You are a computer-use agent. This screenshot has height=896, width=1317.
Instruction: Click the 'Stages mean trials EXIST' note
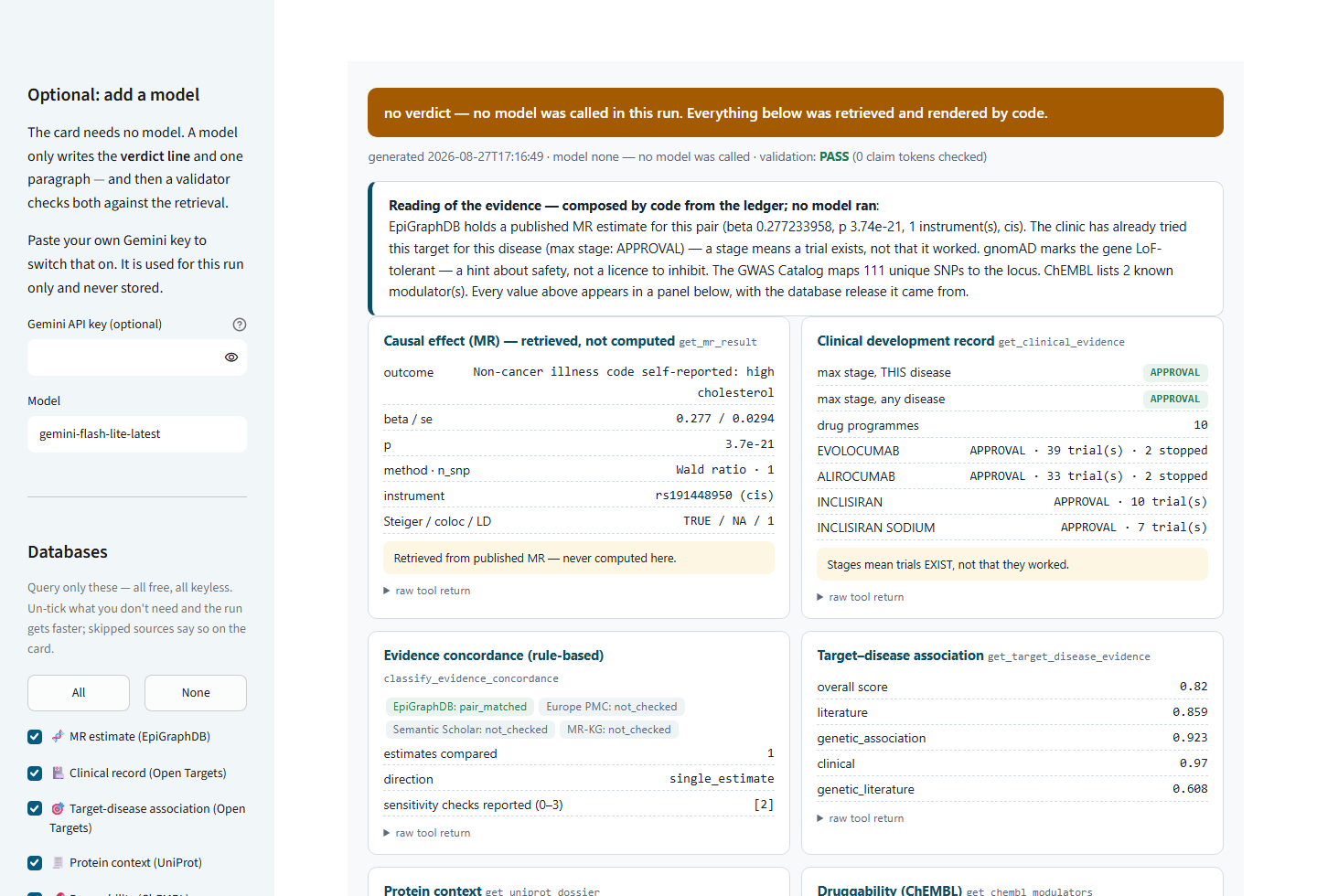point(1012,564)
